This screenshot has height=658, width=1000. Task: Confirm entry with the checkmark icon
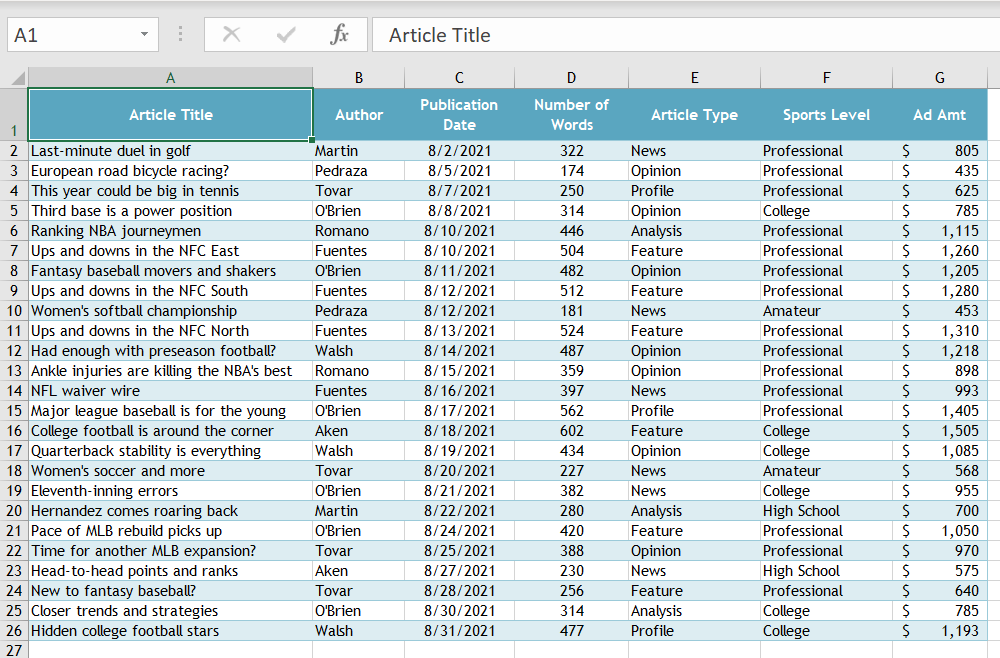(x=285, y=34)
